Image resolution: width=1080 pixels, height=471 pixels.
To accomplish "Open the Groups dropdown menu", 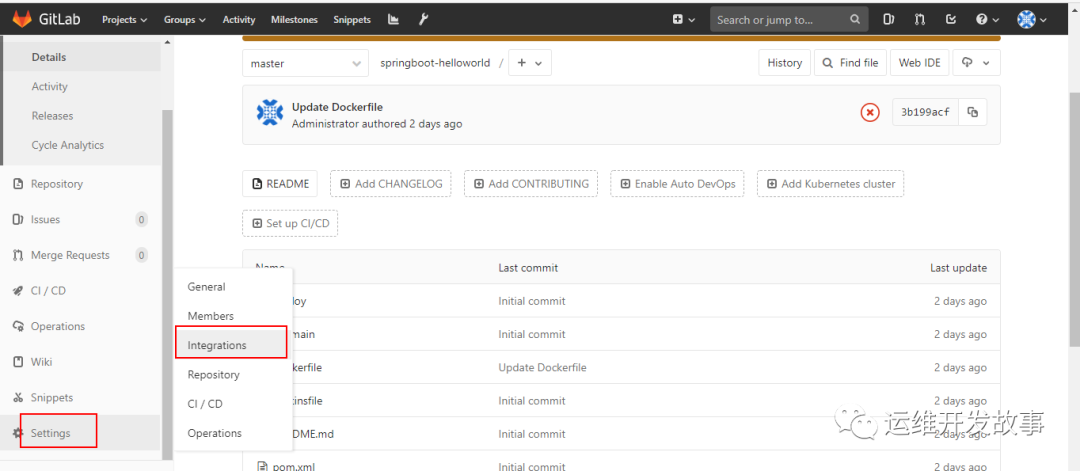I will (185, 20).
